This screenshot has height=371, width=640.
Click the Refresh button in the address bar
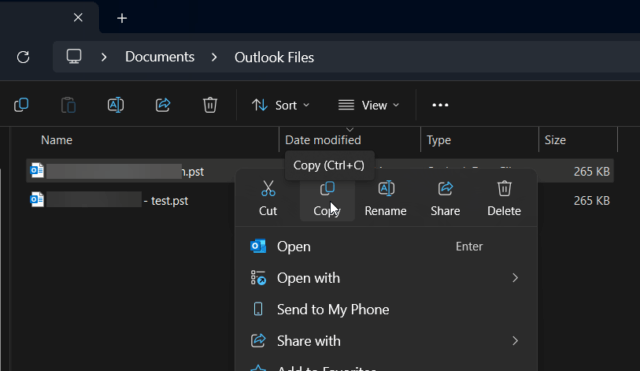pos(23,57)
